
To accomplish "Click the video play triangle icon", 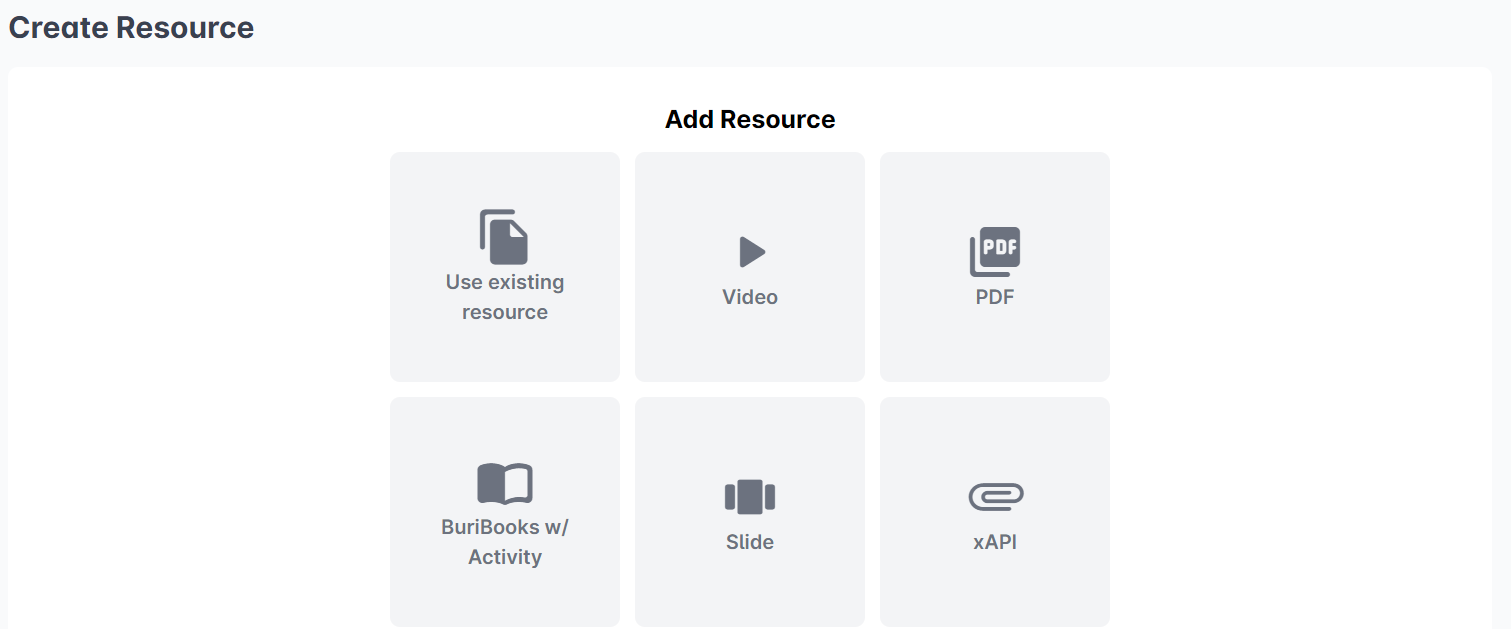I will 751,252.
